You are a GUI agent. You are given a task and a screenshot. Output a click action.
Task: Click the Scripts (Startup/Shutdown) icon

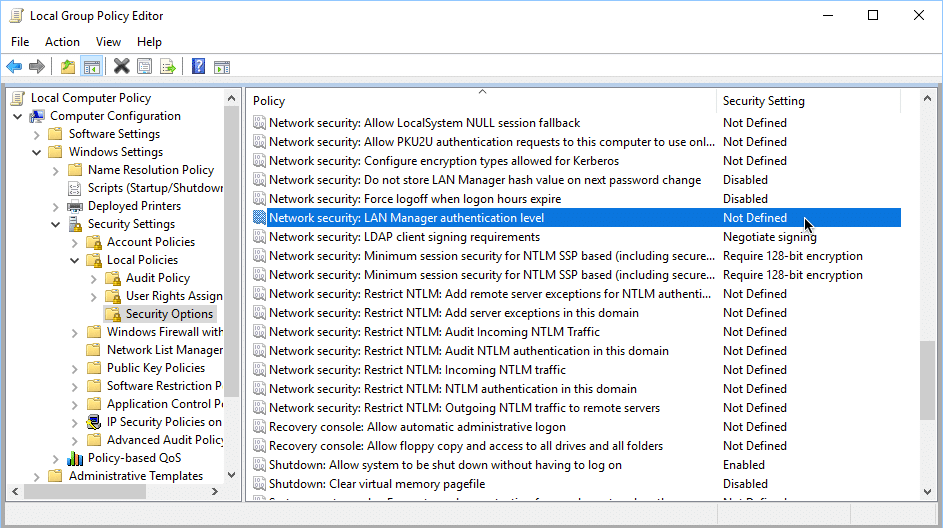coord(75,188)
